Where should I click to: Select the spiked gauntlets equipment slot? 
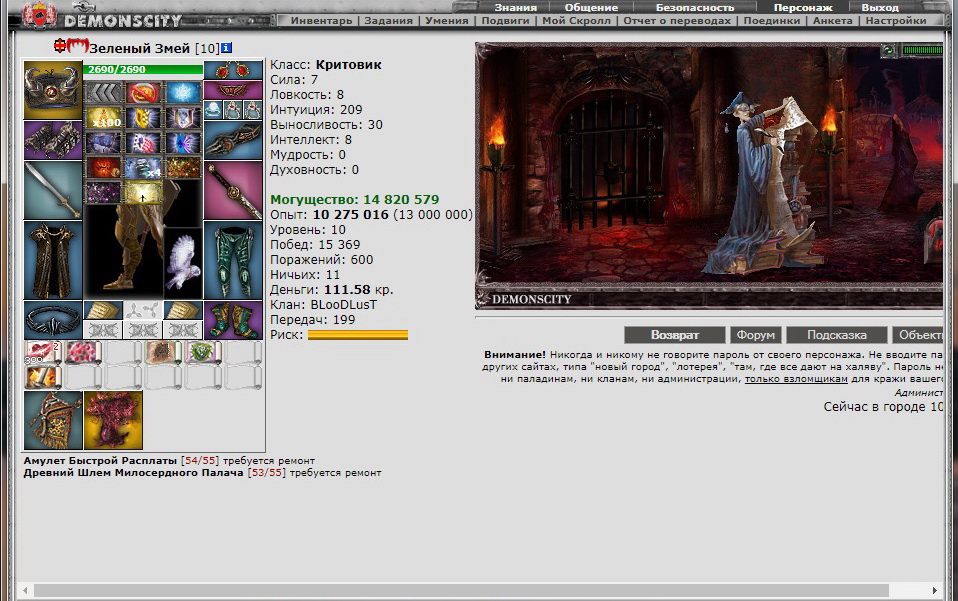pos(53,140)
